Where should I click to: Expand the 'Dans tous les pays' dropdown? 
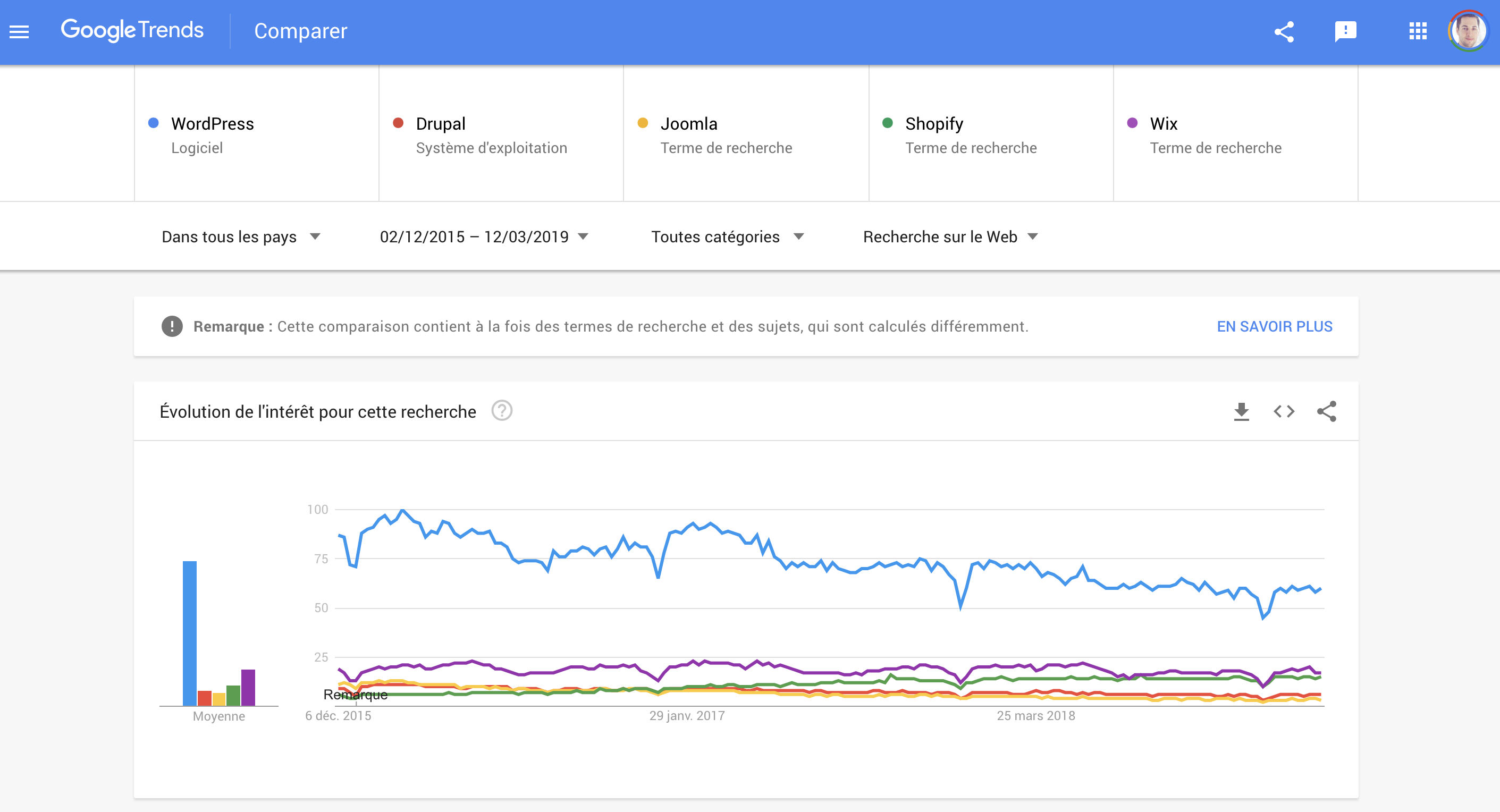point(241,236)
